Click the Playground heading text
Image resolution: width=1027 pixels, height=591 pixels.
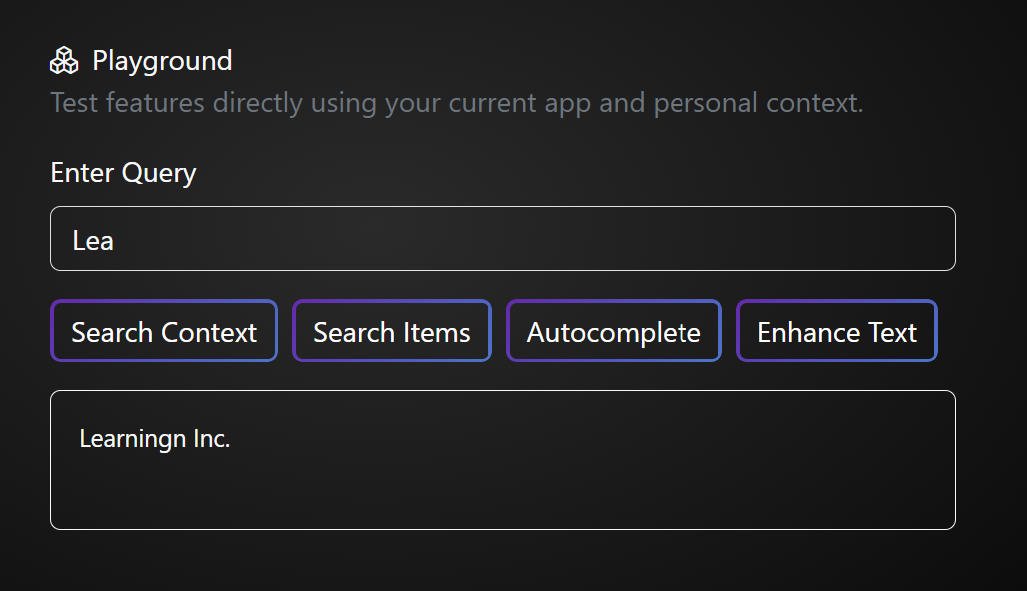[162, 61]
